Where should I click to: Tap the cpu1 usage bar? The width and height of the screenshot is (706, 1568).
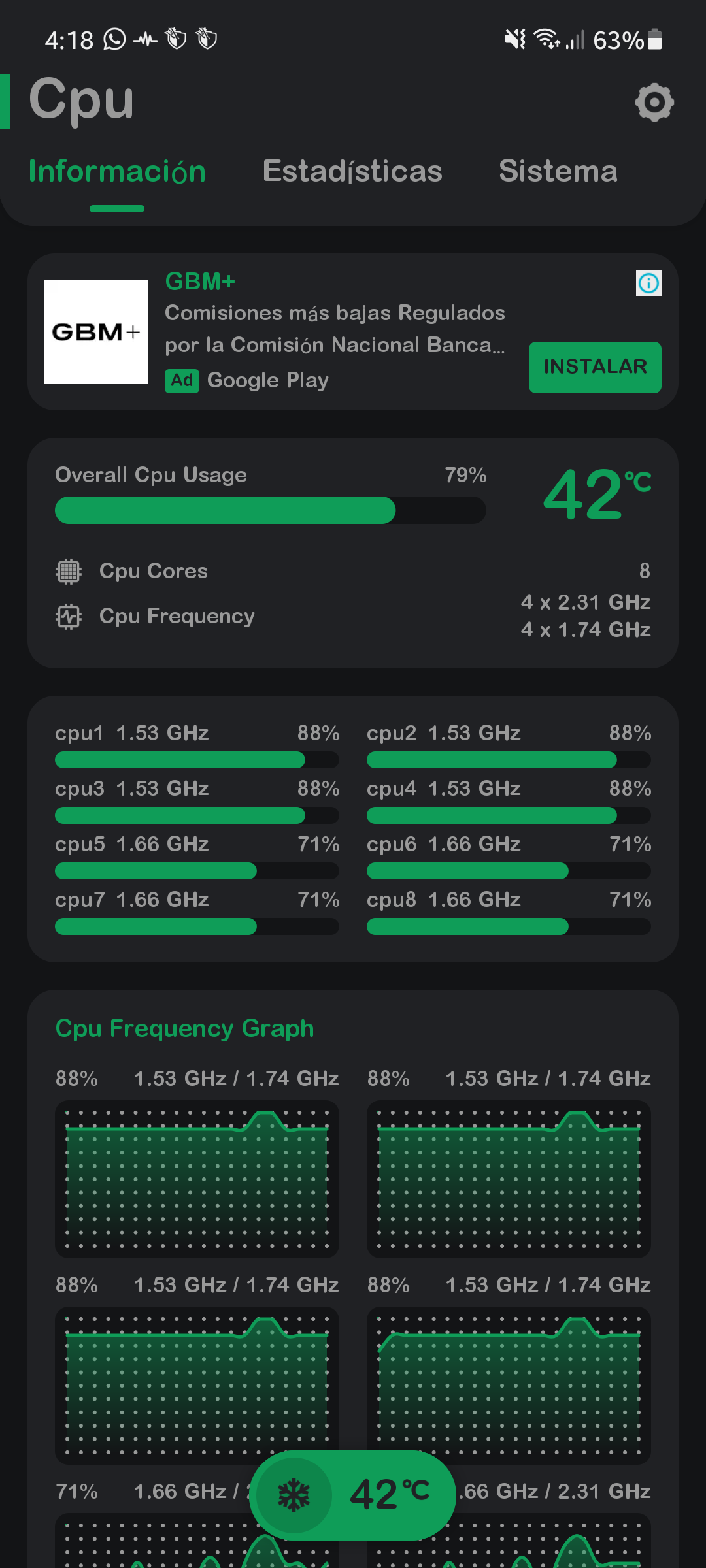197,760
